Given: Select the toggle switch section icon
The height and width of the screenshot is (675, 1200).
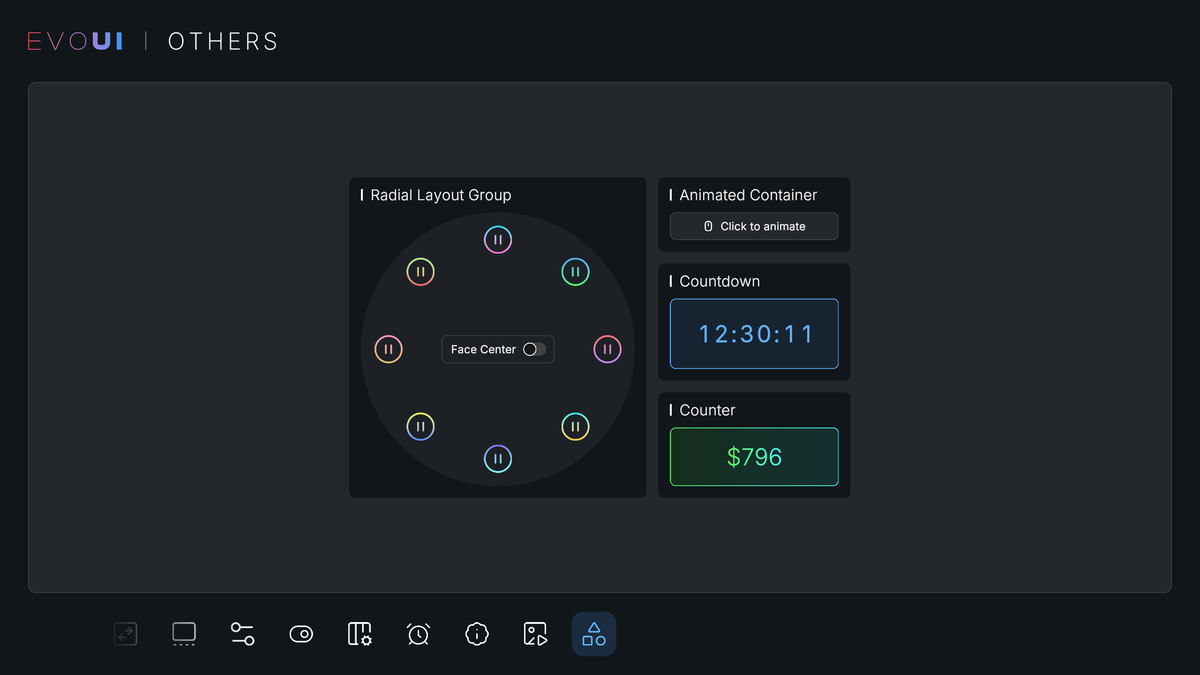Looking at the screenshot, I should click(301, 634).
